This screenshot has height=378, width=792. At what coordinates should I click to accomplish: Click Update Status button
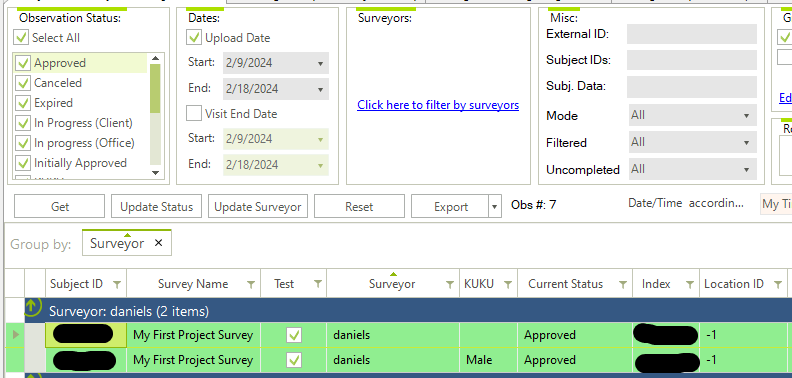pos(157,207)
